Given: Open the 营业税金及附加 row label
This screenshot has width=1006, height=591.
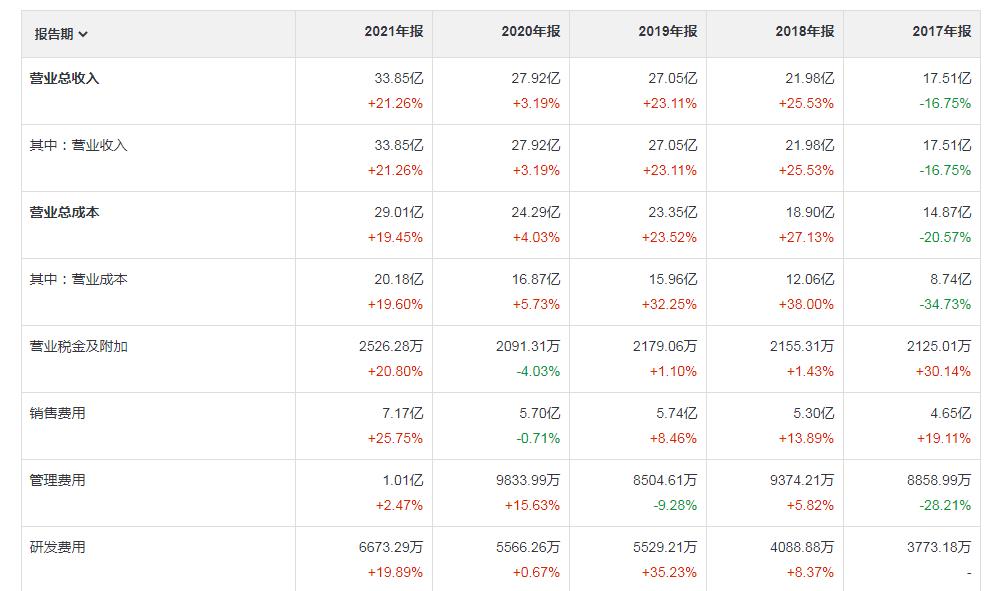Looking at the screenshot, I should 79,346.
